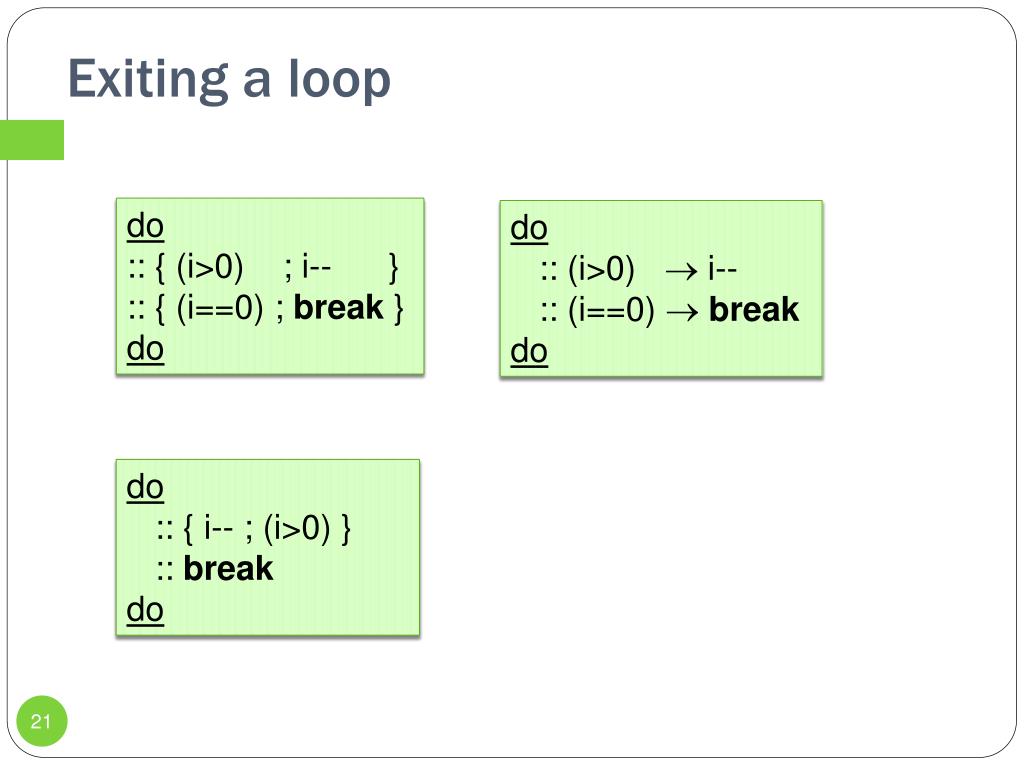The width and height of the screenshot is (1024, 768).
Task: Click the bold "break" in the top-left code box
Action: pyautogui.click(x=339, y=308)
